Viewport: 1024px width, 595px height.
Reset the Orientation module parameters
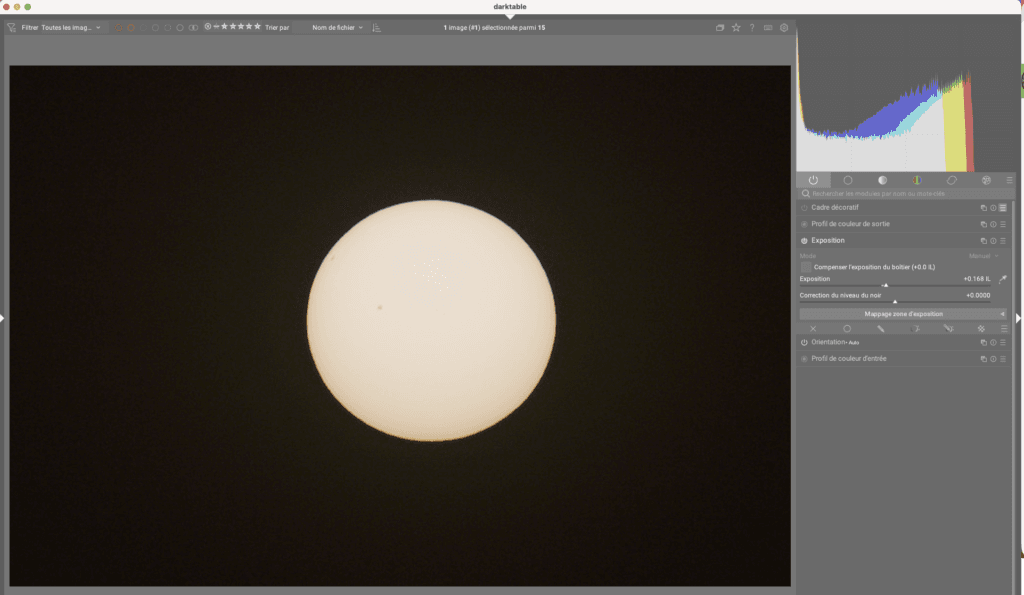point(993,342)
